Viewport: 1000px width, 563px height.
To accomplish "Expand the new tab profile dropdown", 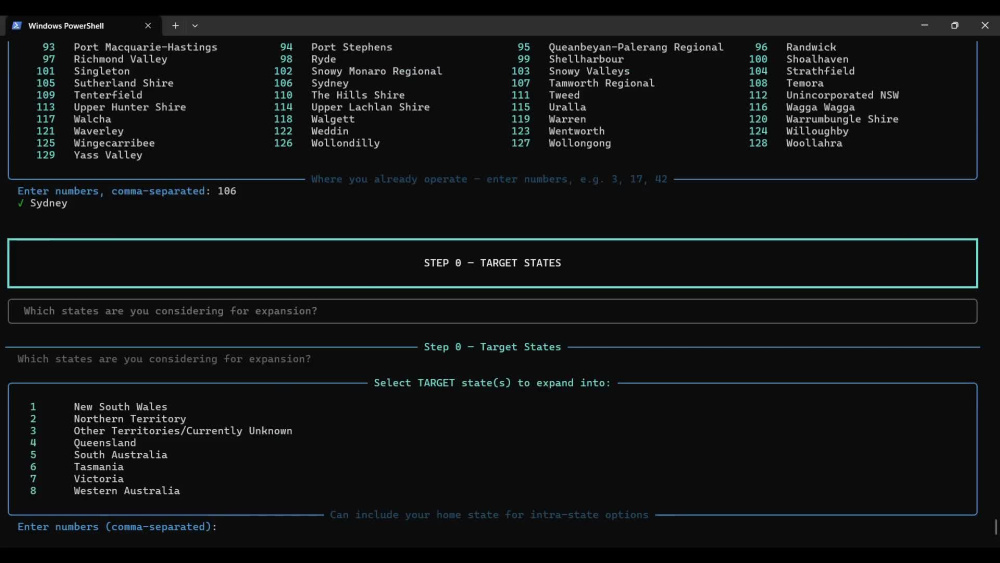I will point(195,26).
